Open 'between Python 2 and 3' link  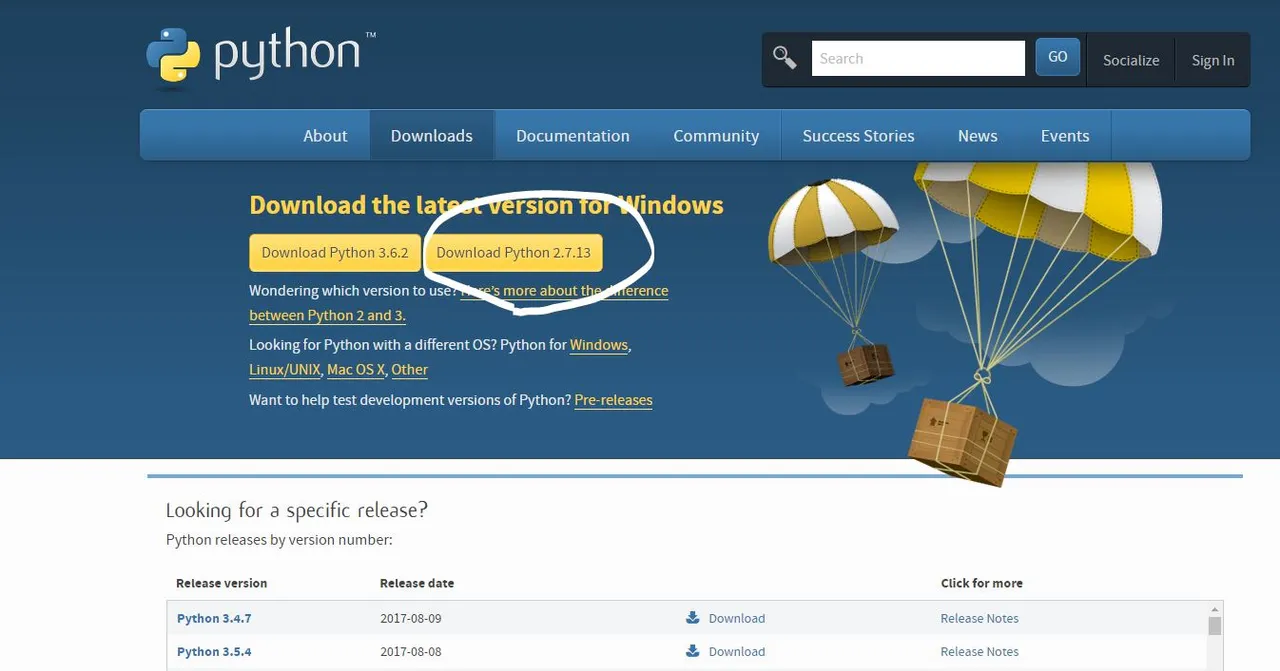[327, 315]
